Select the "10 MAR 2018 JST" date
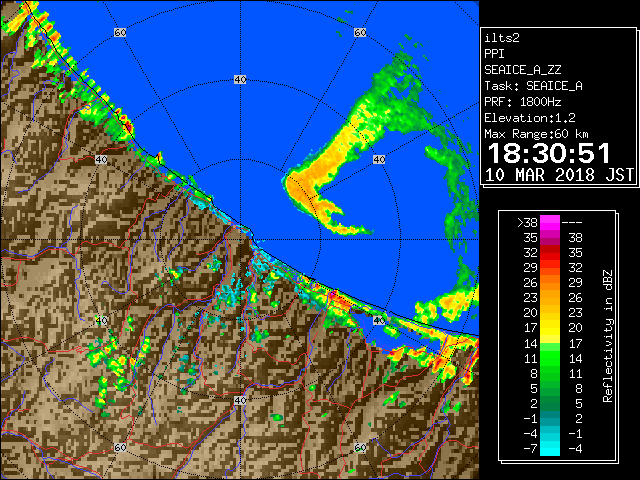This screenshot has height=480, width=640. coord(559,175)
